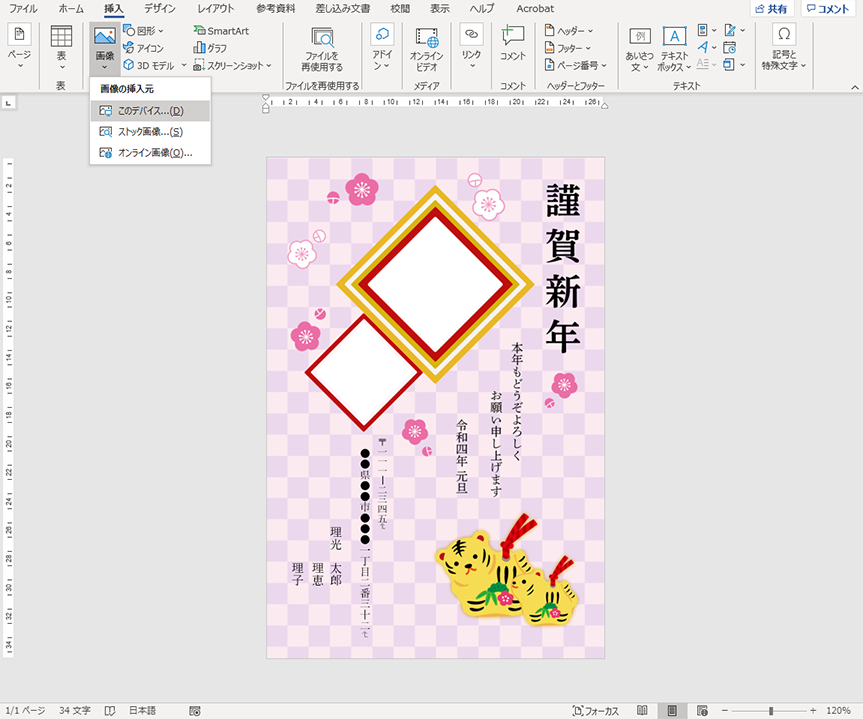Open the 図形 (Shapes) gallery

(x=143, y=31)
